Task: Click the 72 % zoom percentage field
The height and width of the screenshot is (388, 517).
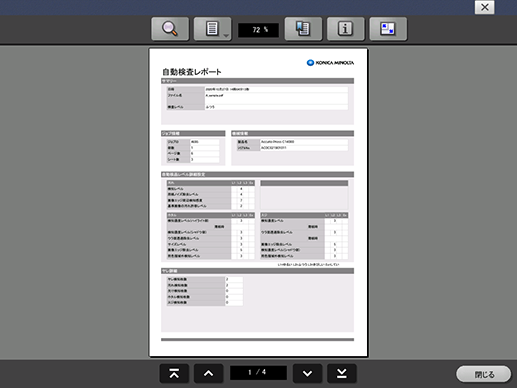Action: click(258, 30)
